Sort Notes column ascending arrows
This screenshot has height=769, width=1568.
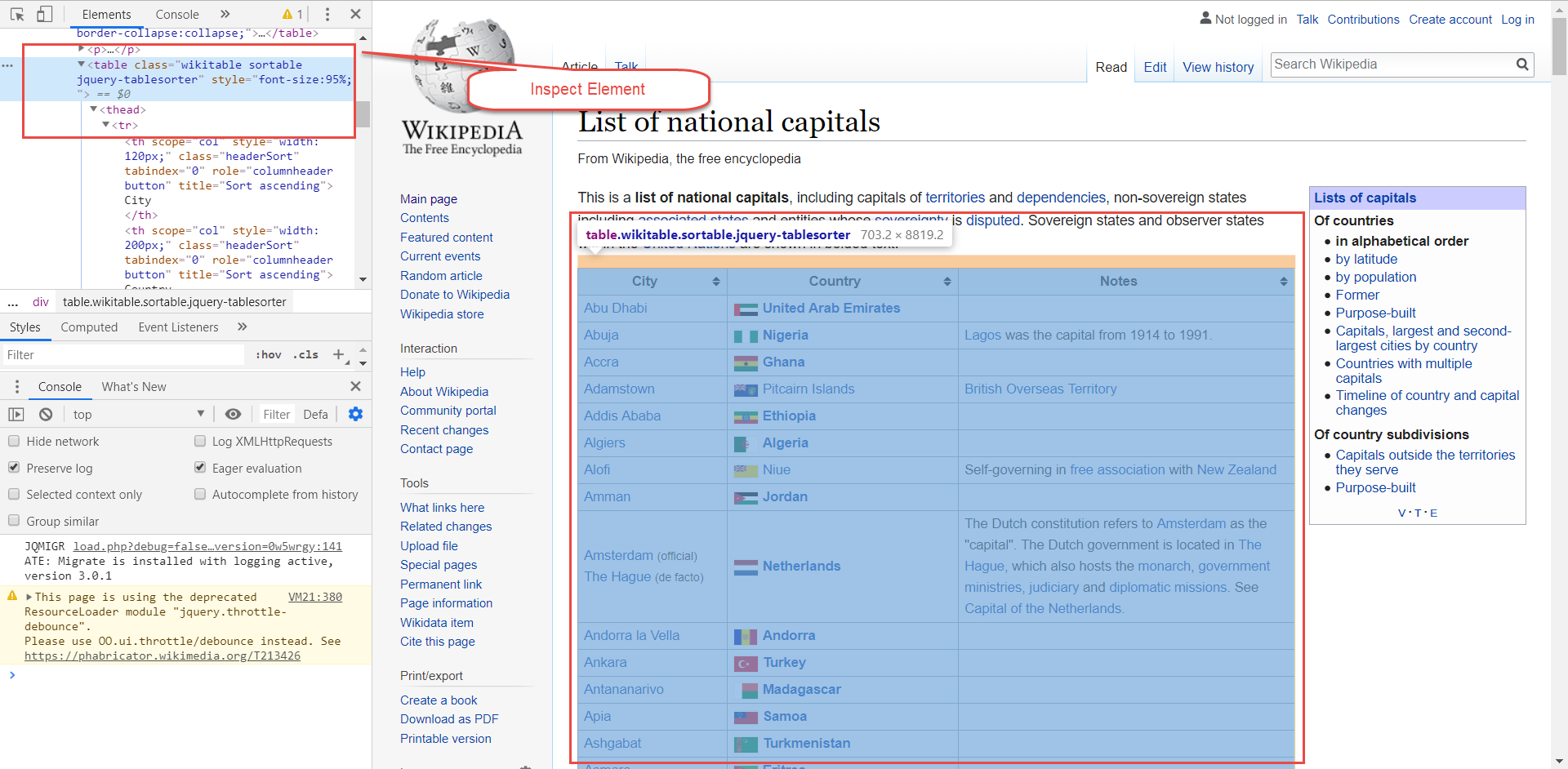coord(1284,281)
